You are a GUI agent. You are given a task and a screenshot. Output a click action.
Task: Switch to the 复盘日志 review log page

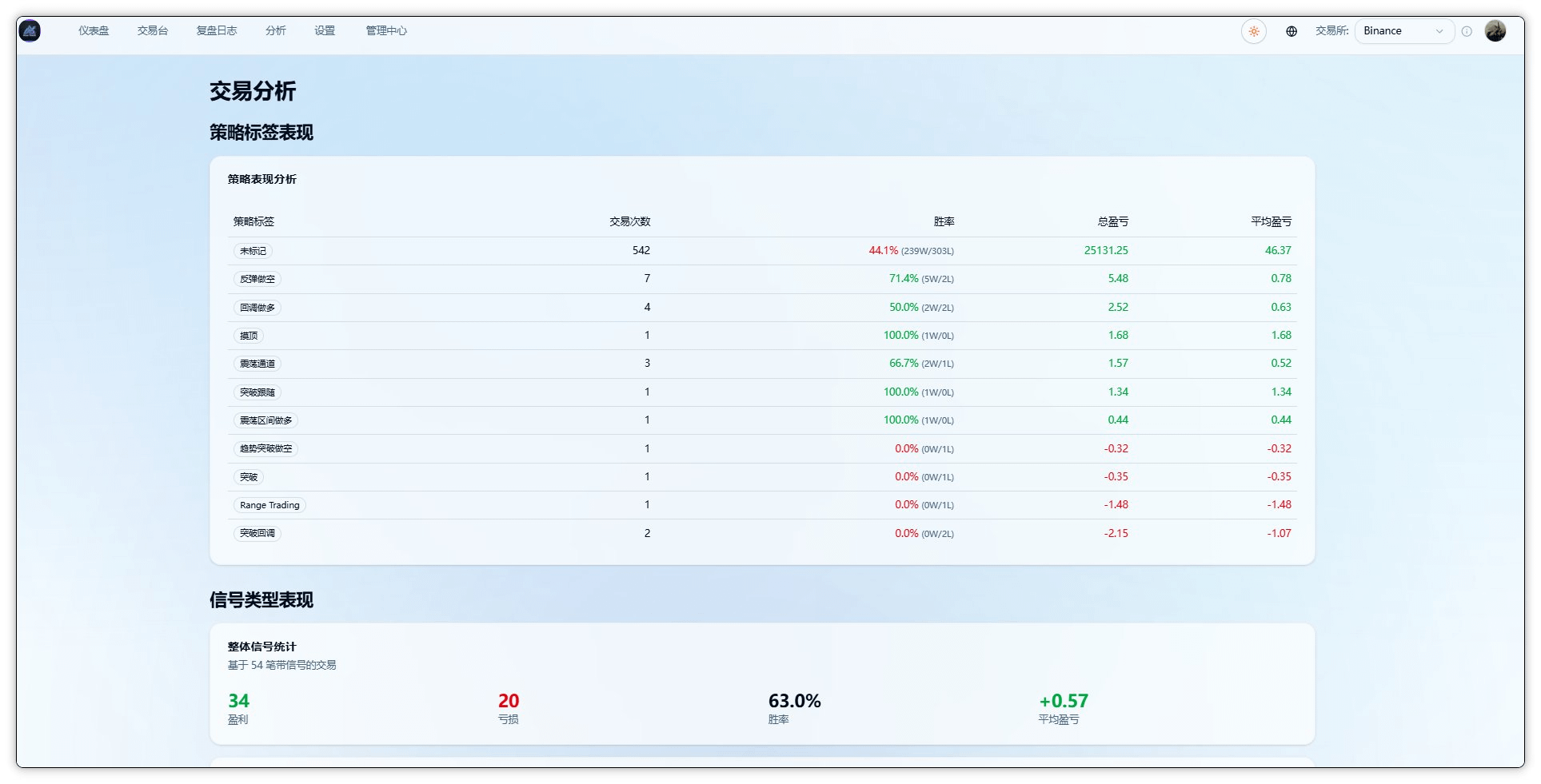[217, 30]
